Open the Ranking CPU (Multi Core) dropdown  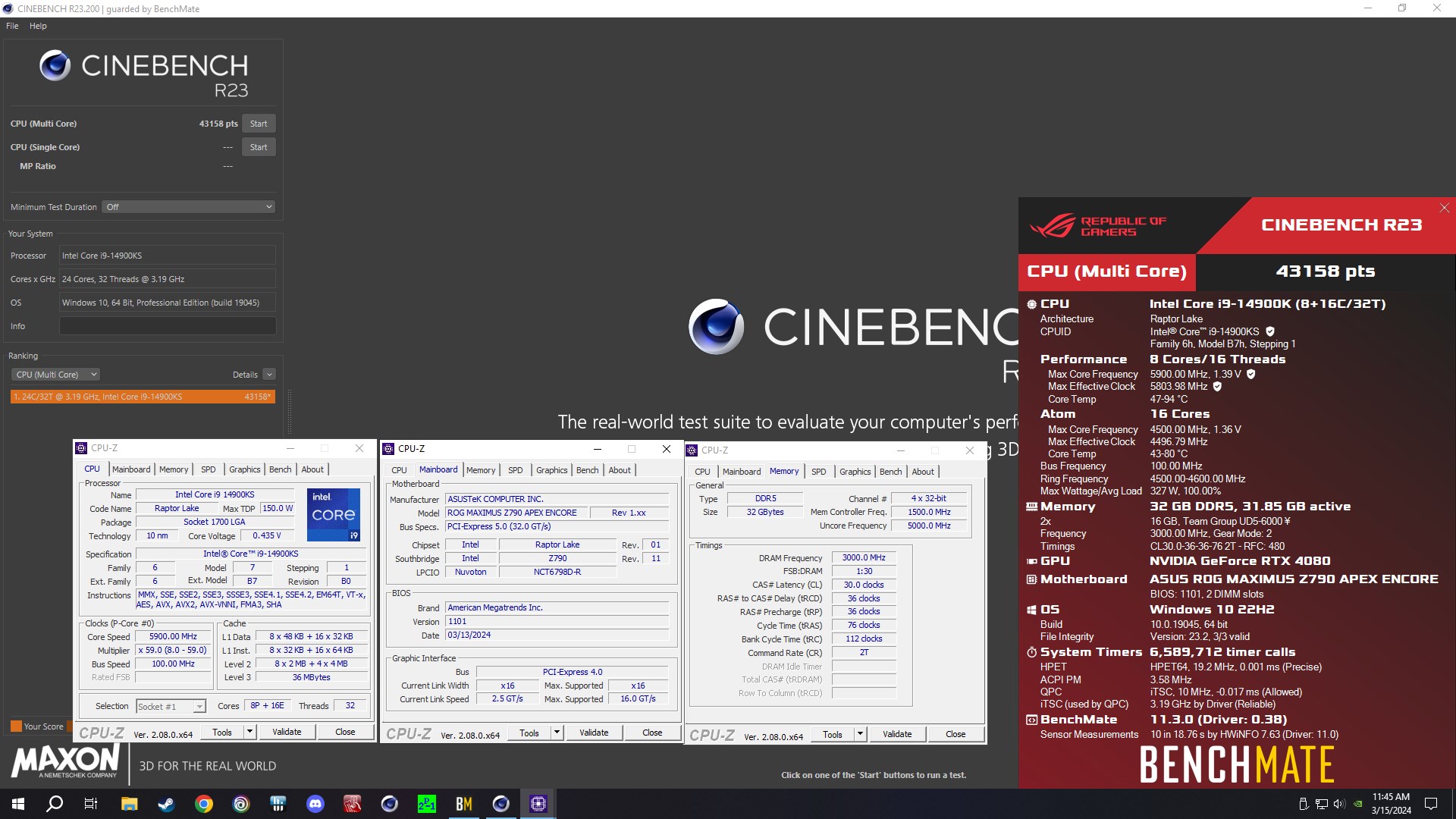click(x=55, y=375)
